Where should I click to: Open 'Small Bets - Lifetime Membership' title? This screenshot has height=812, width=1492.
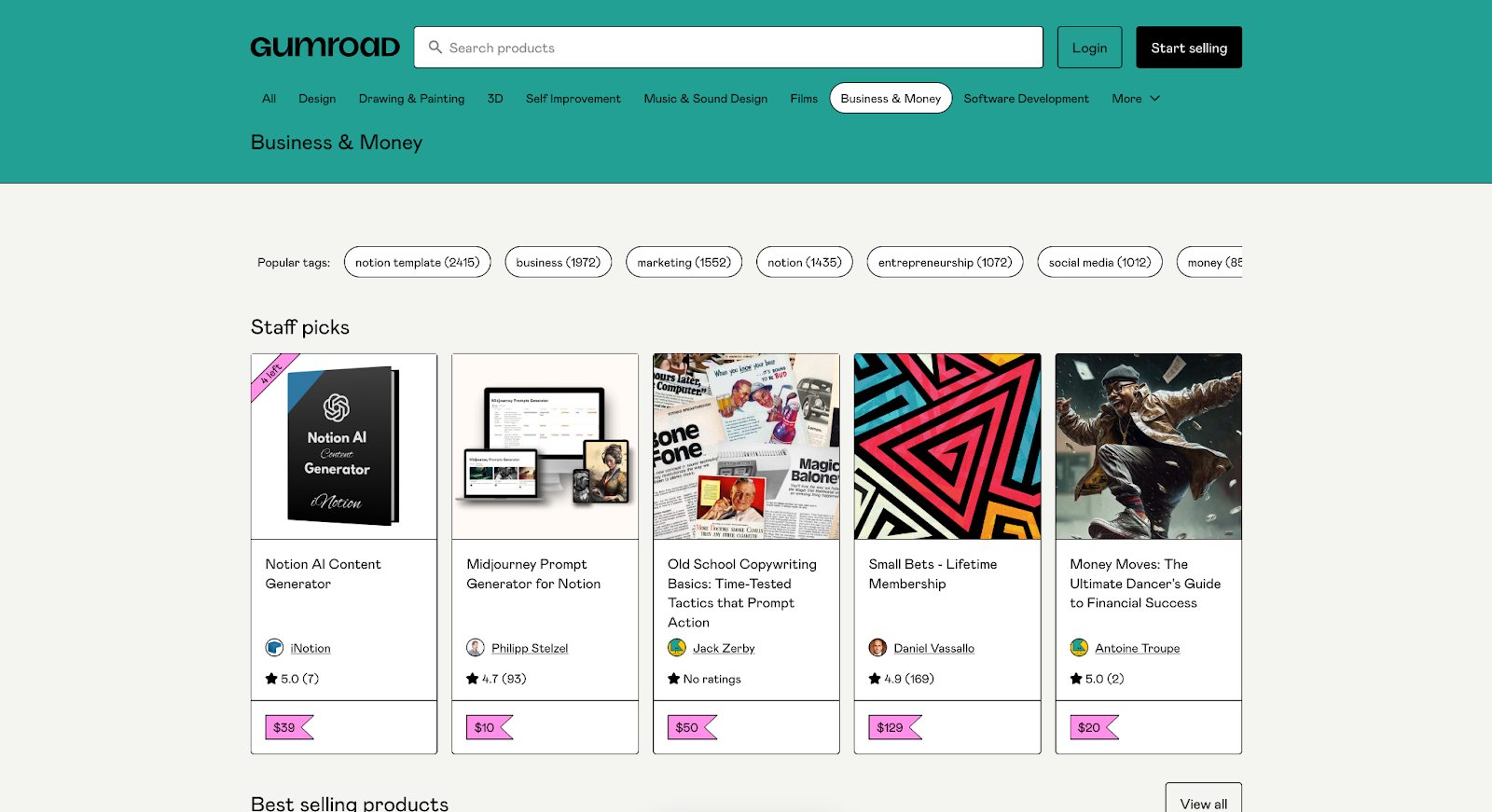click(x=932, y=574)
